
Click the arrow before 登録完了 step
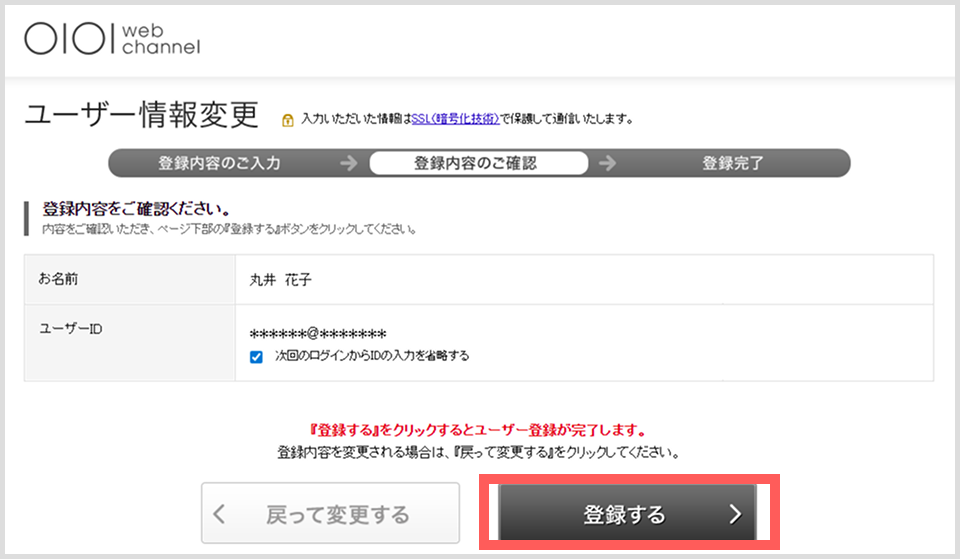click(x=607, y=163)
